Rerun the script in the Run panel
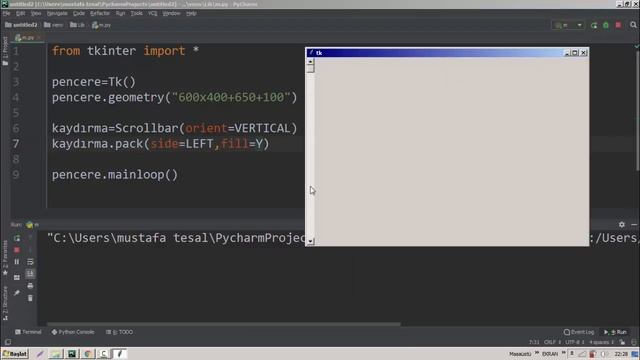 [17, 238]
